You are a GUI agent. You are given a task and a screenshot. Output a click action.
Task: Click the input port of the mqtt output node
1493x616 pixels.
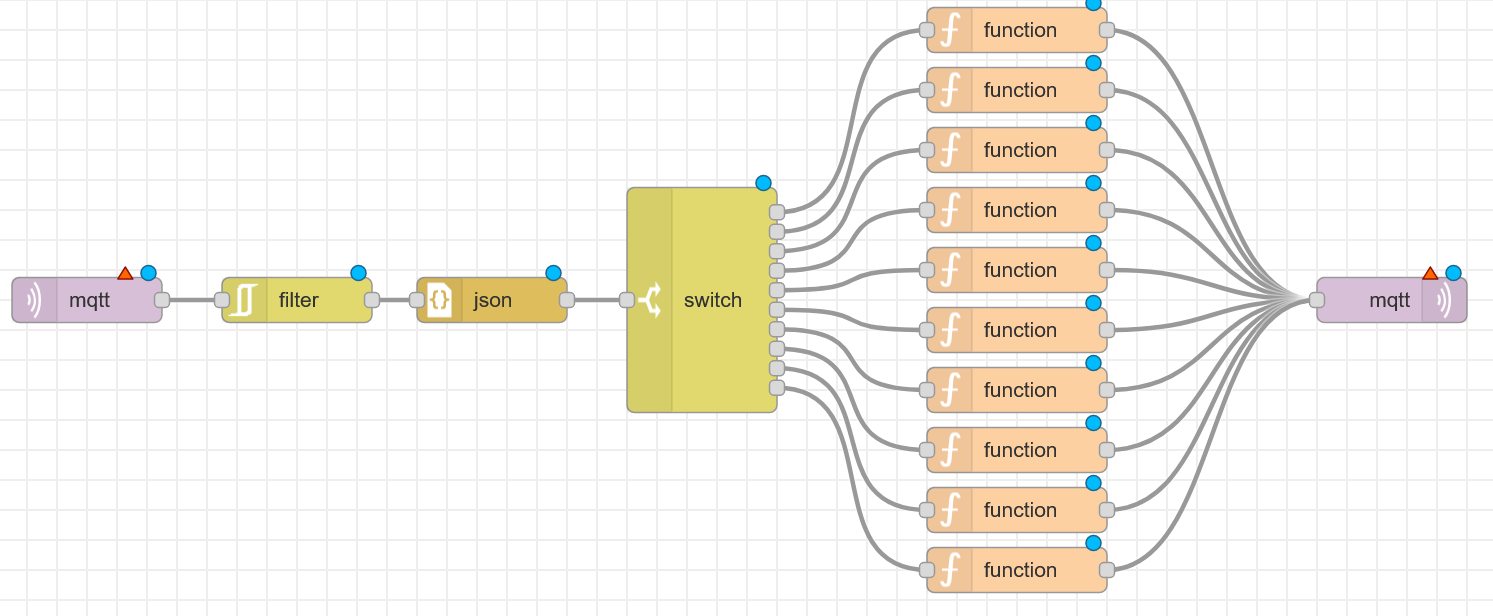[x=1317, y=300]
